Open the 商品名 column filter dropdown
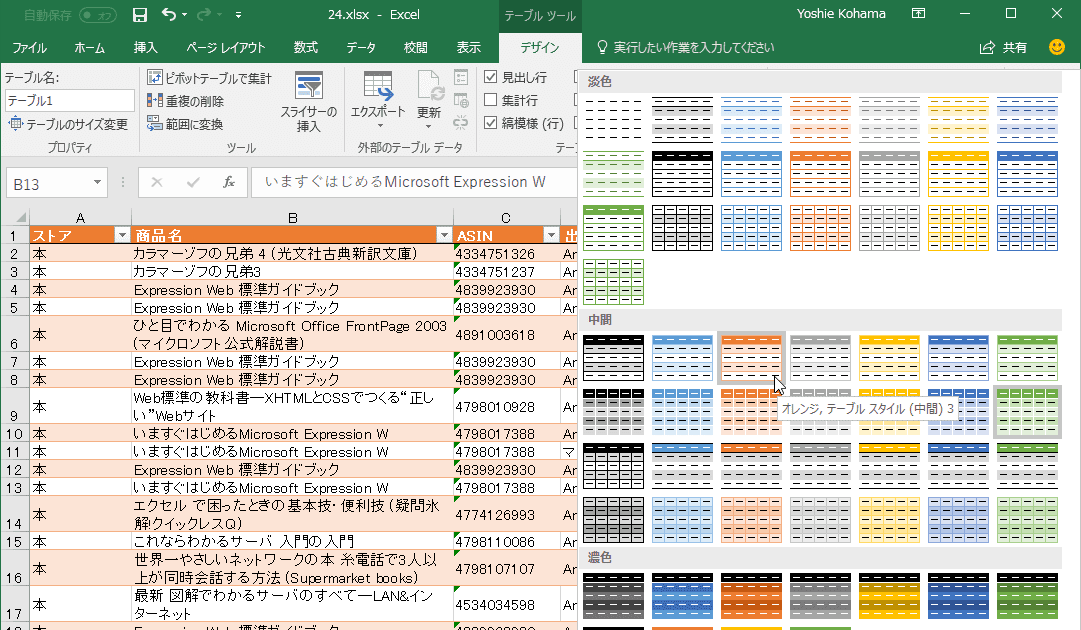 (x=444, y=235)
